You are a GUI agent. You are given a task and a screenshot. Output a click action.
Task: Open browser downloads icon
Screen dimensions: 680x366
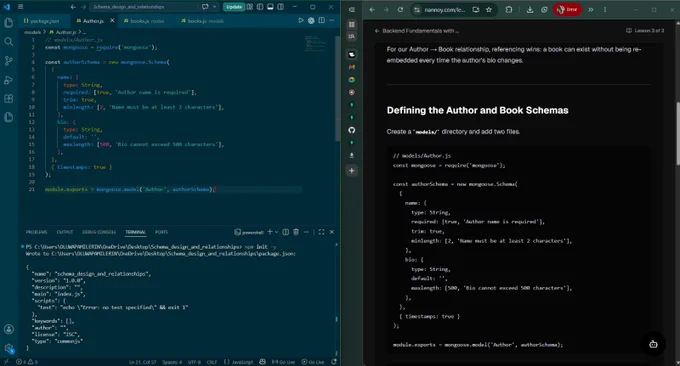tap(530, 10)
